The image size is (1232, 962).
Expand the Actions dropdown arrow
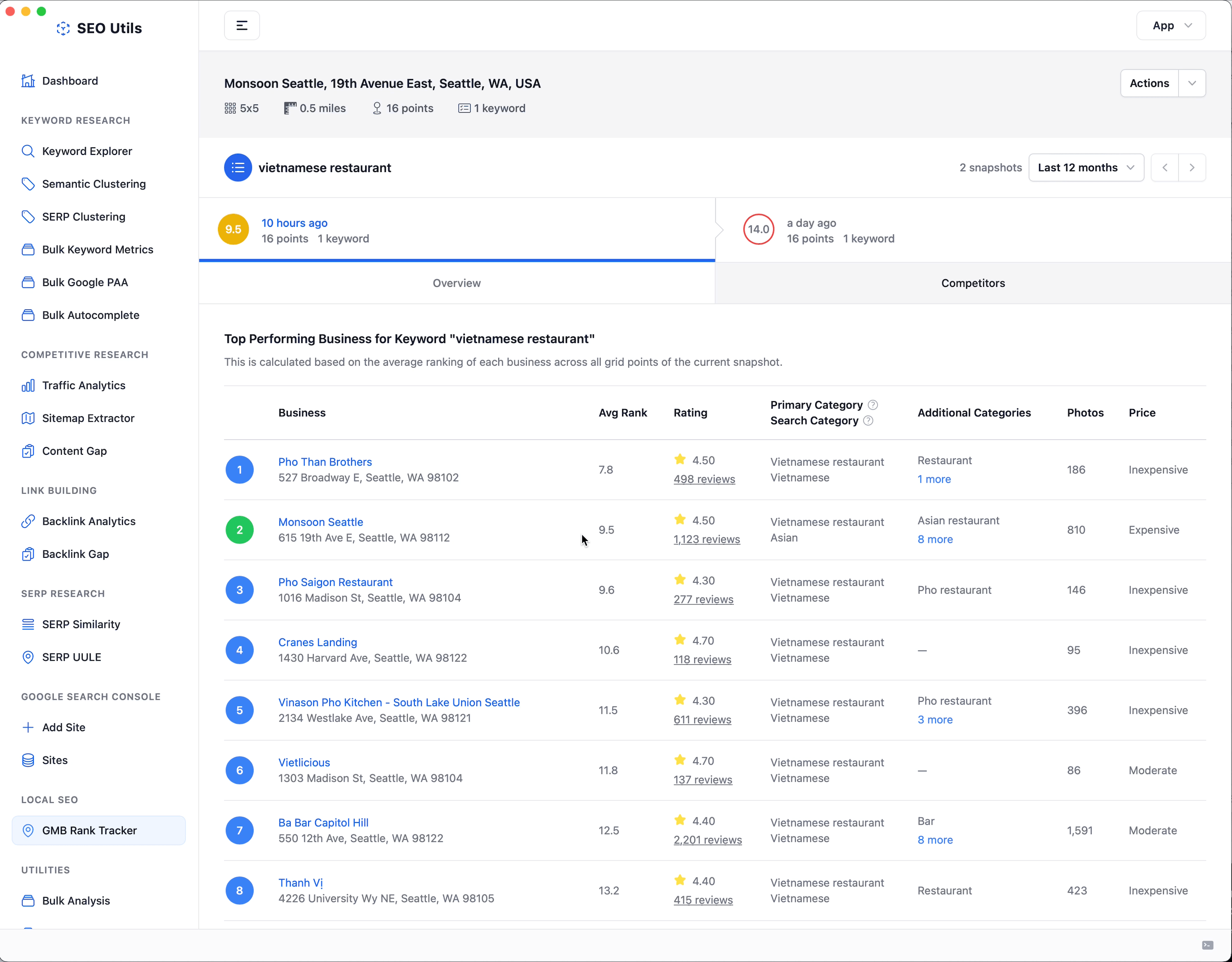click(x=1191, y=84)
